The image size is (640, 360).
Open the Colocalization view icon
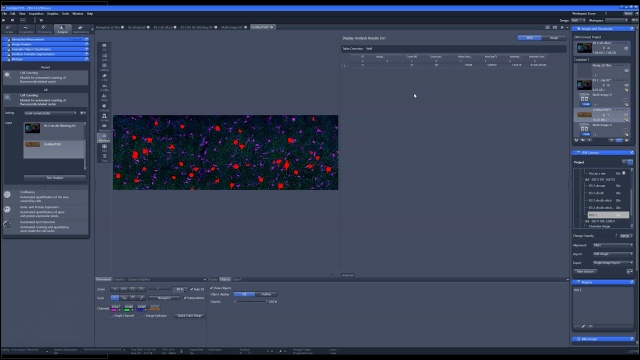click(x=104, y=107)
